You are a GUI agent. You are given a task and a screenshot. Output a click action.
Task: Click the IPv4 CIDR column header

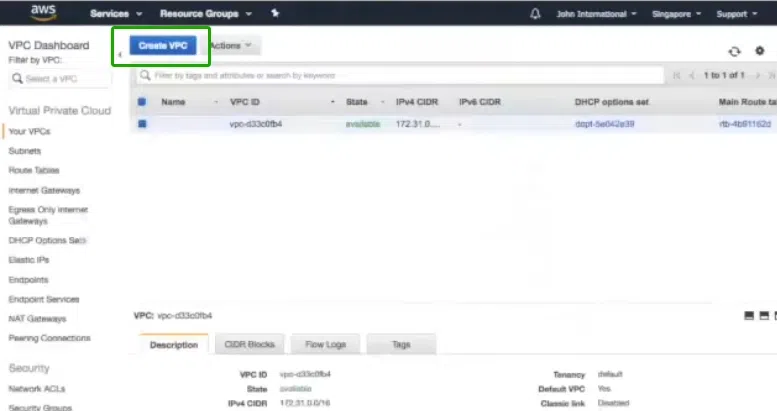pos(417,102)
